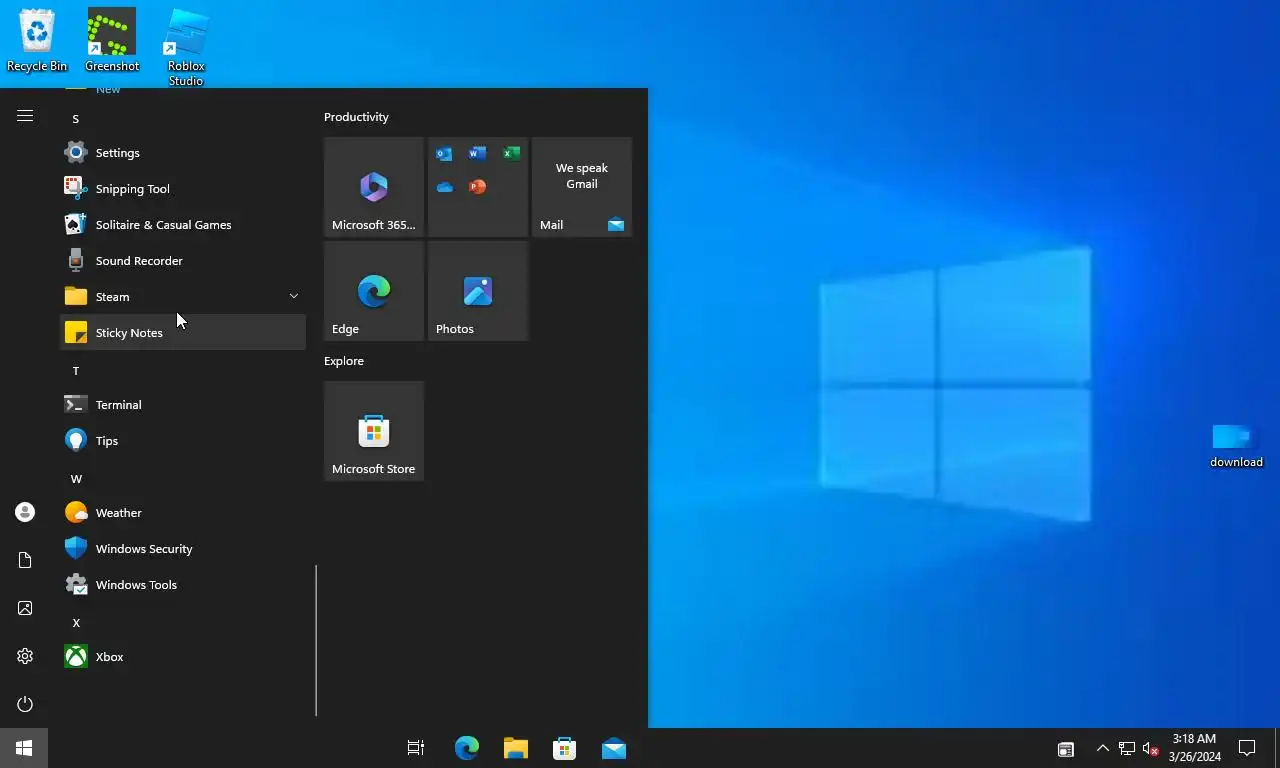Screen dimensions: 1280x768
Task: Click the network tray icon
Action: pos(1127,748)
